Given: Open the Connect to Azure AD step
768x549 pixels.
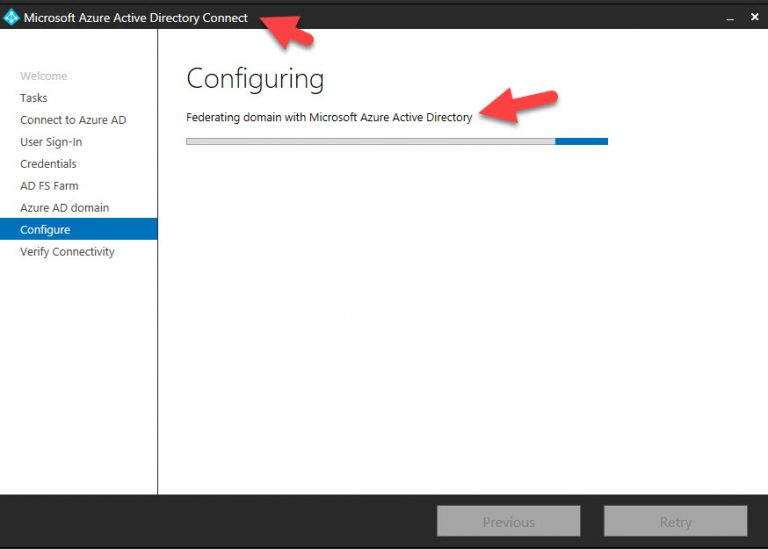Looking at the screenshot, I should 73,120.
